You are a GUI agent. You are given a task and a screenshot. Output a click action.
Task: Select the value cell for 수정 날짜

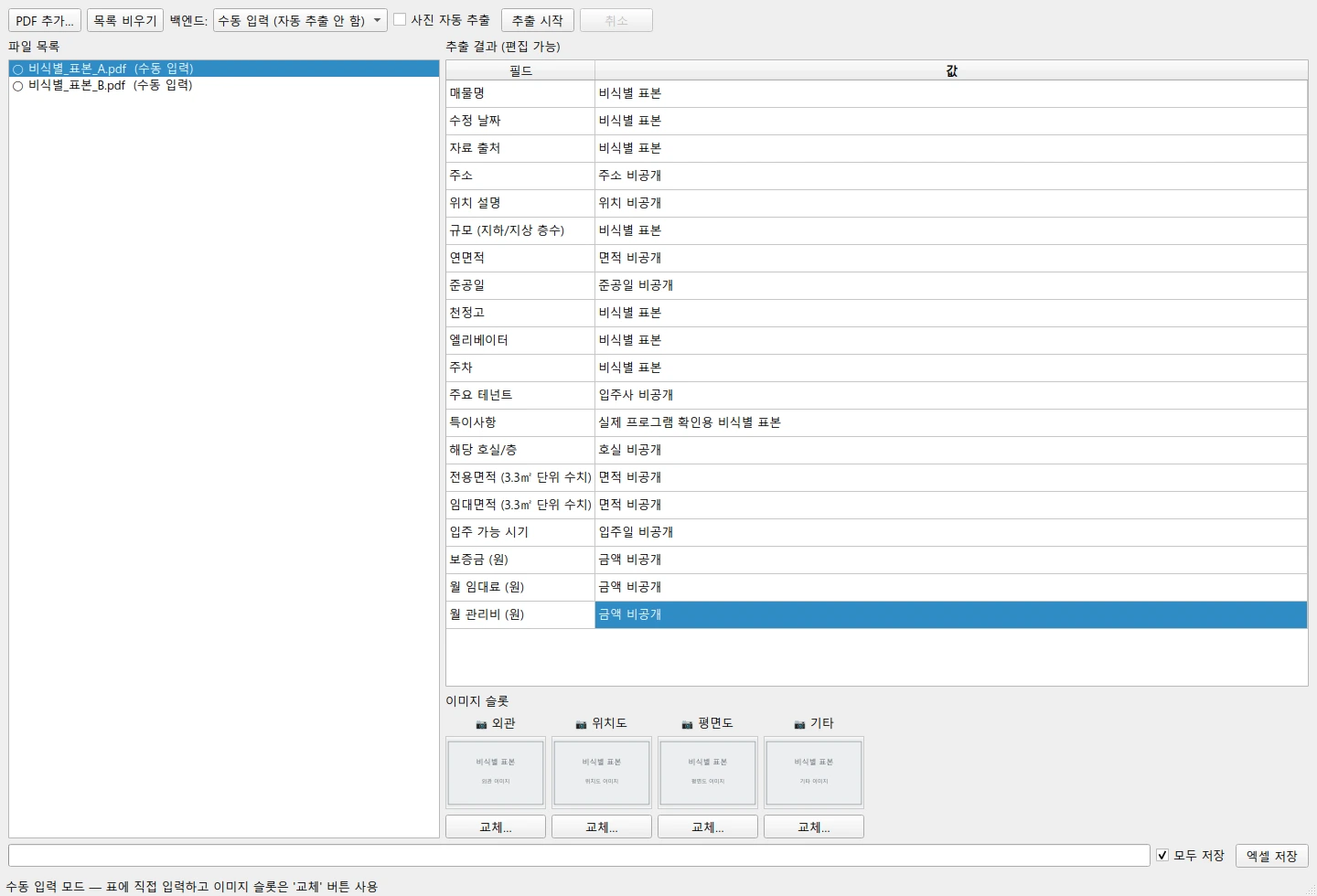(x=951, y=121)
